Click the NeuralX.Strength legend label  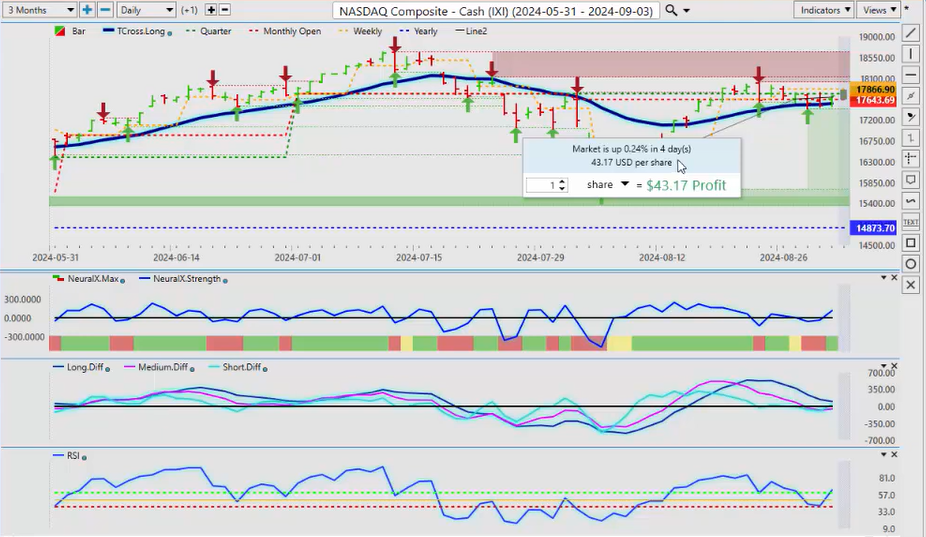coord(187,279)
